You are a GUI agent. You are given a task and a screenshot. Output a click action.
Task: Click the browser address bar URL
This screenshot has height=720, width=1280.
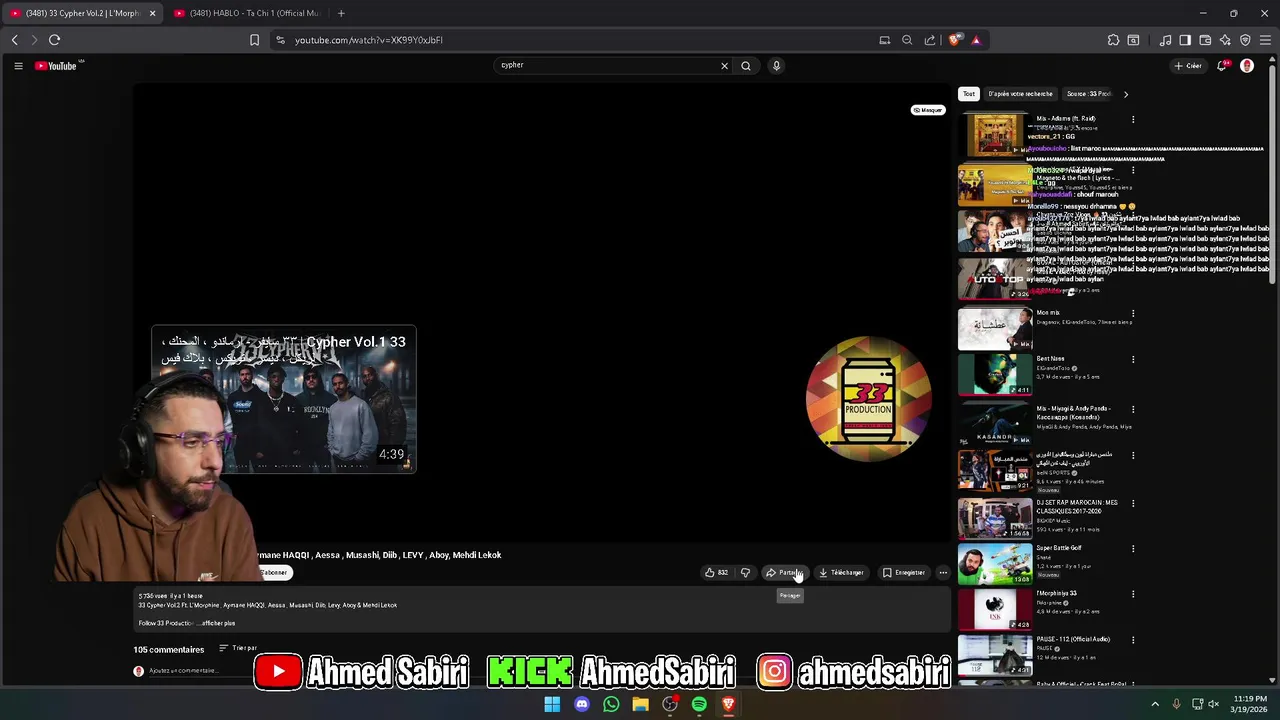tap(369, 40)
